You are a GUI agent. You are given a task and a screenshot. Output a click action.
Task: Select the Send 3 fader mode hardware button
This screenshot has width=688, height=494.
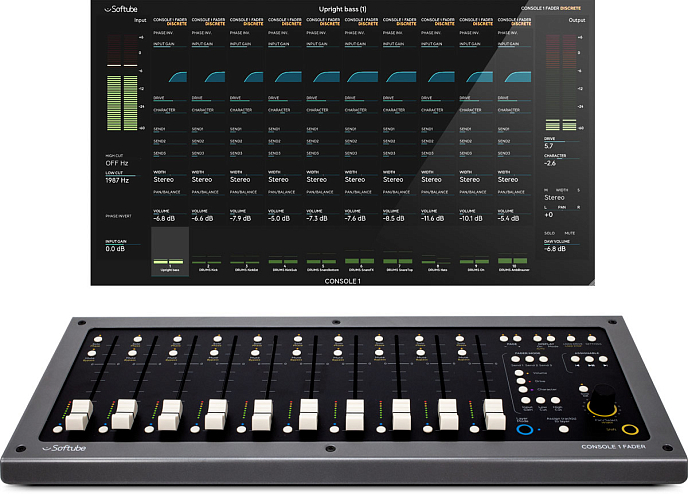click(544, 359)
